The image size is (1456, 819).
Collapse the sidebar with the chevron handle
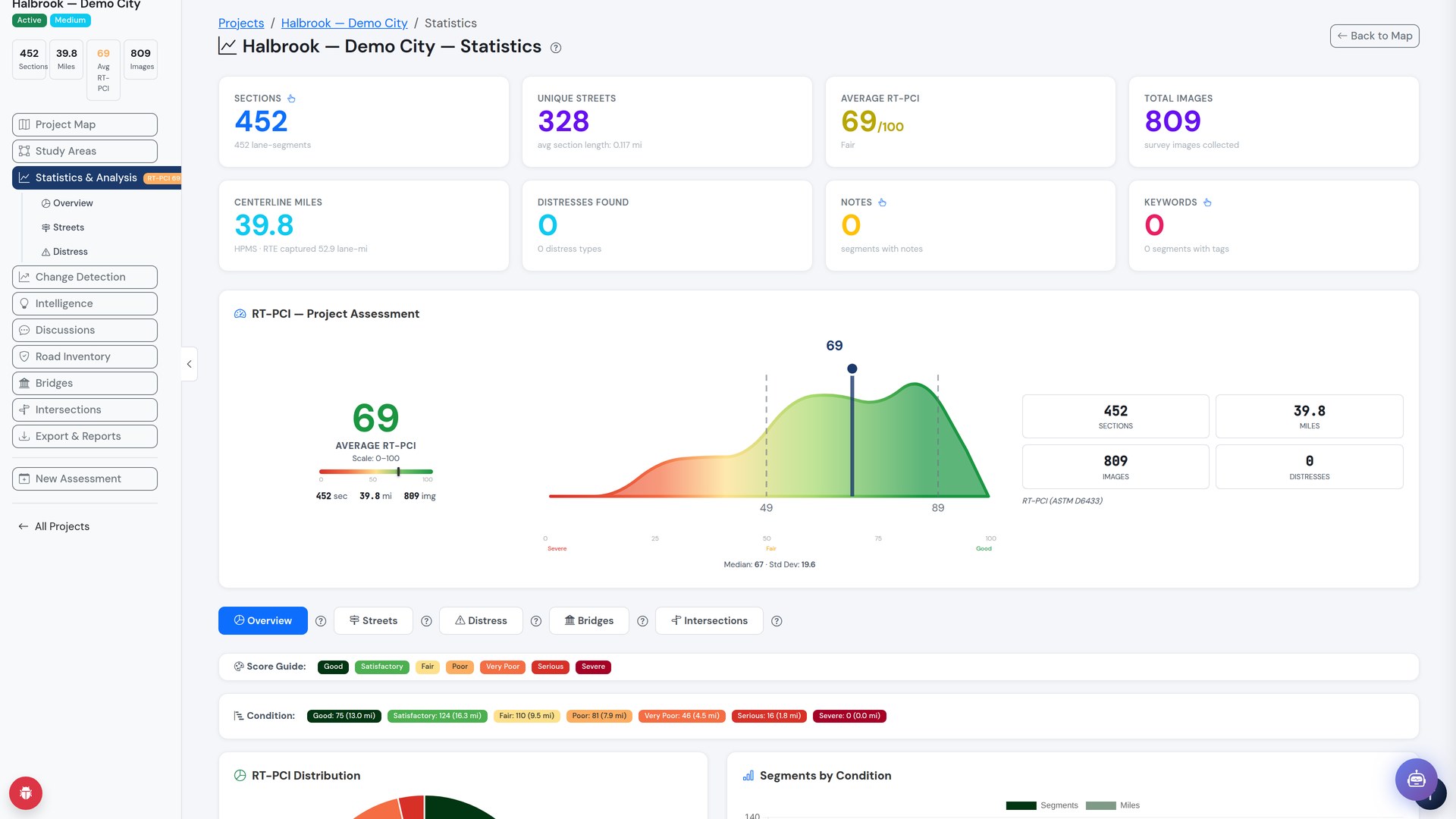[x=189, y=364]
